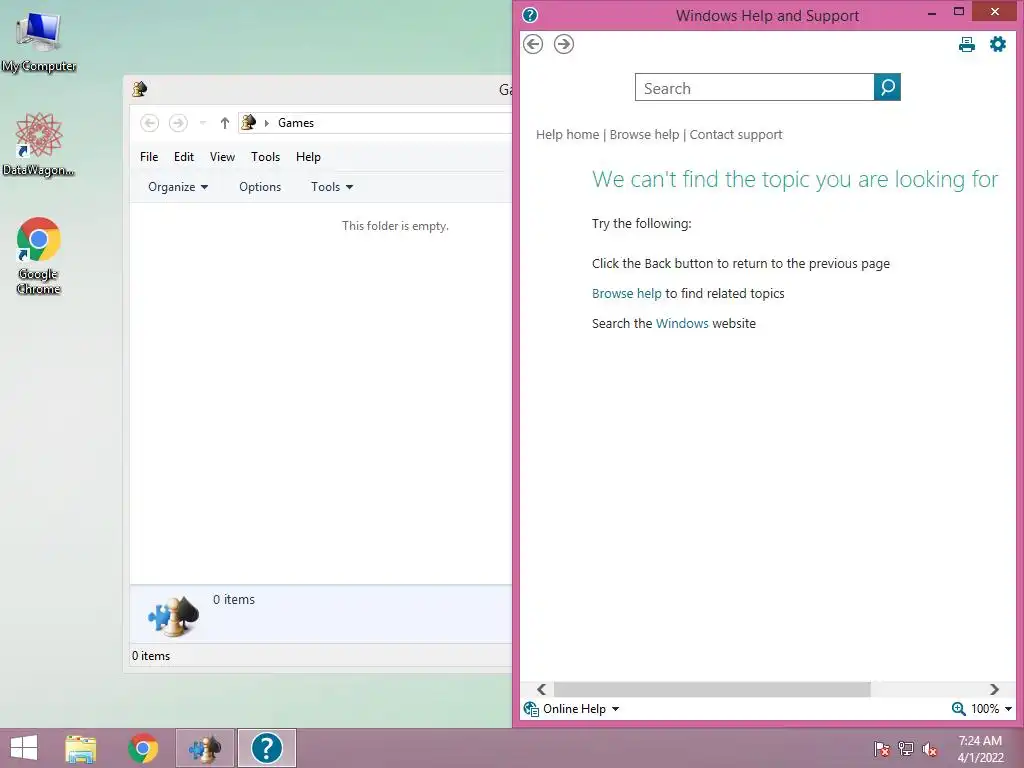Go forward in Help and Support
This screenshot has width=1024, height=768.
(x=564, y=44)
